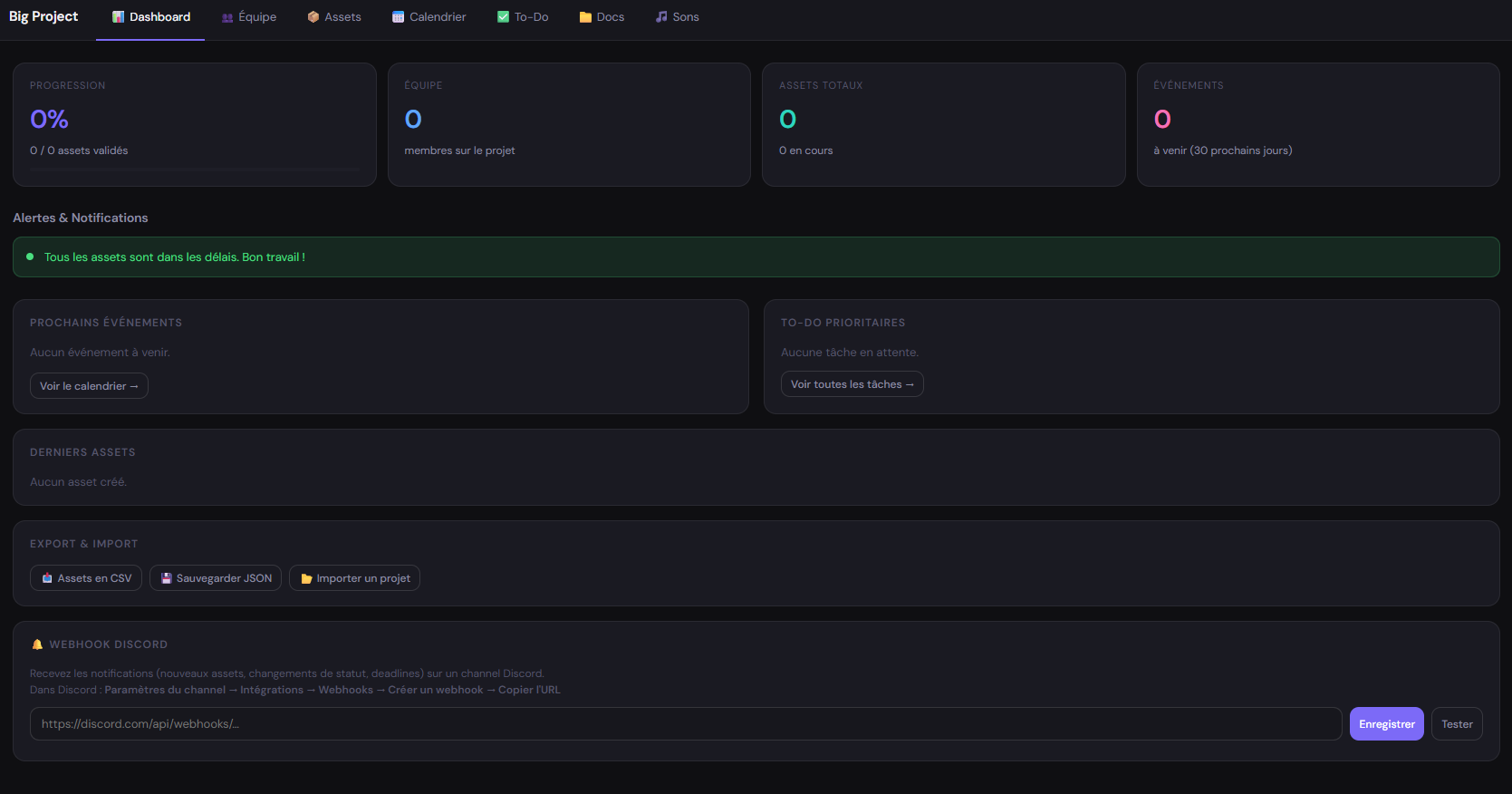Viewport: 1512px width, 794px height.
Task: Click Importer un projet button
Action: click(354, 578)
